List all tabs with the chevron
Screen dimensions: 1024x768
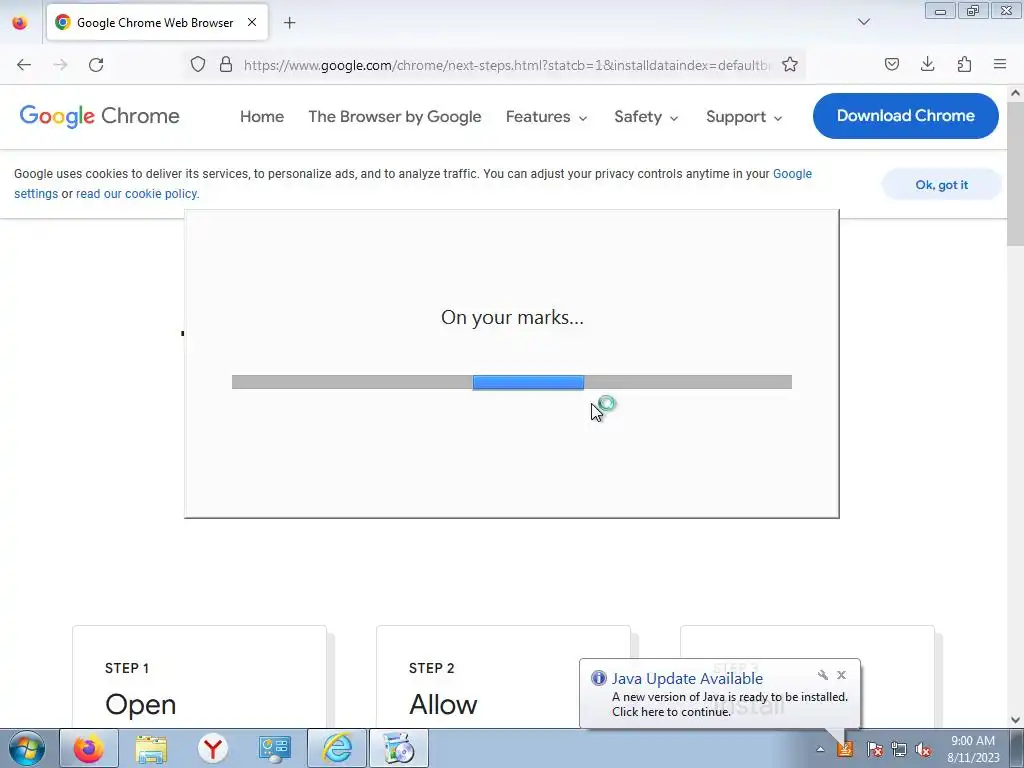[864, 22]
